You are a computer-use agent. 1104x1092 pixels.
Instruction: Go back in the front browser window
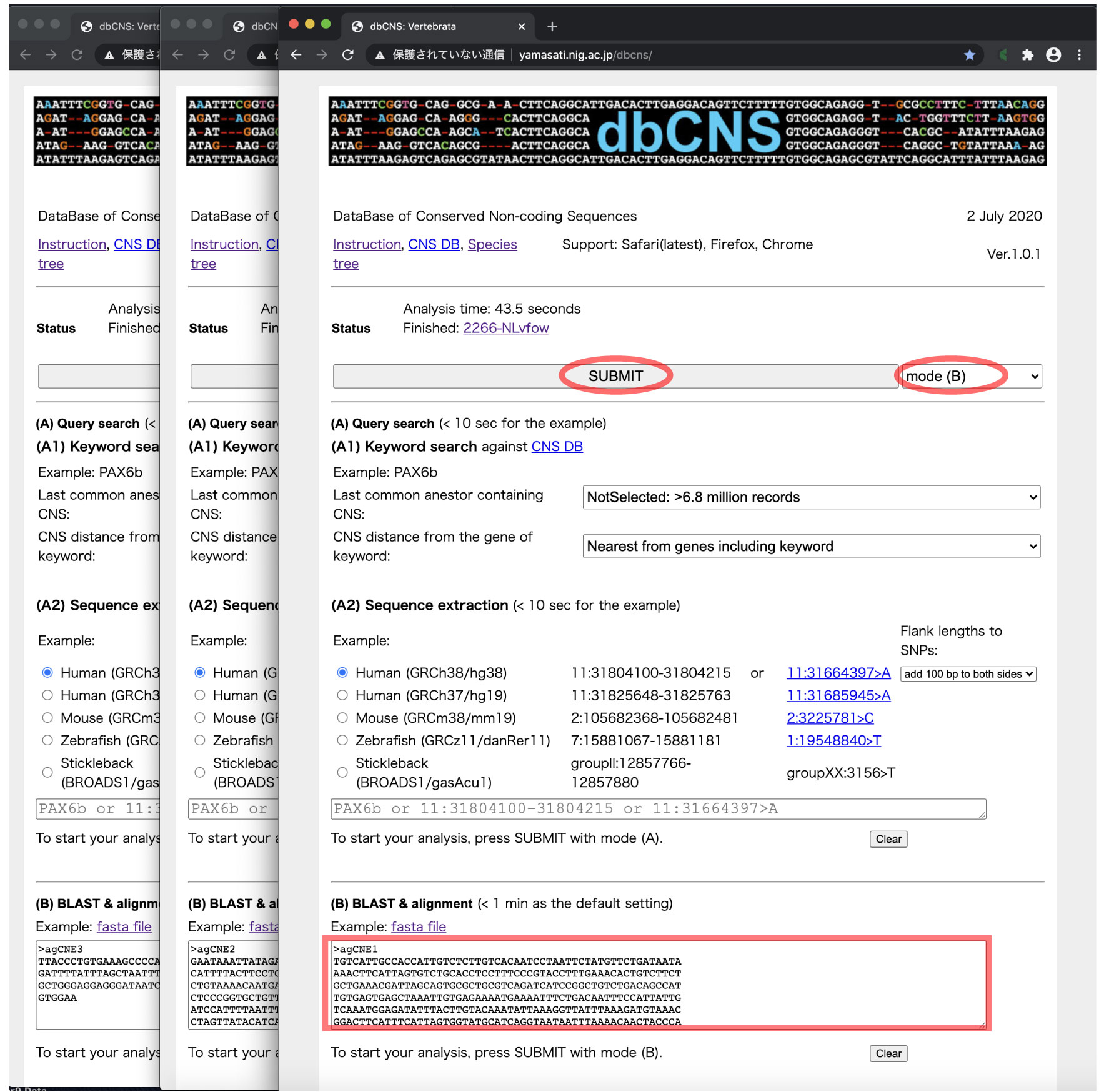click(296, 55)
